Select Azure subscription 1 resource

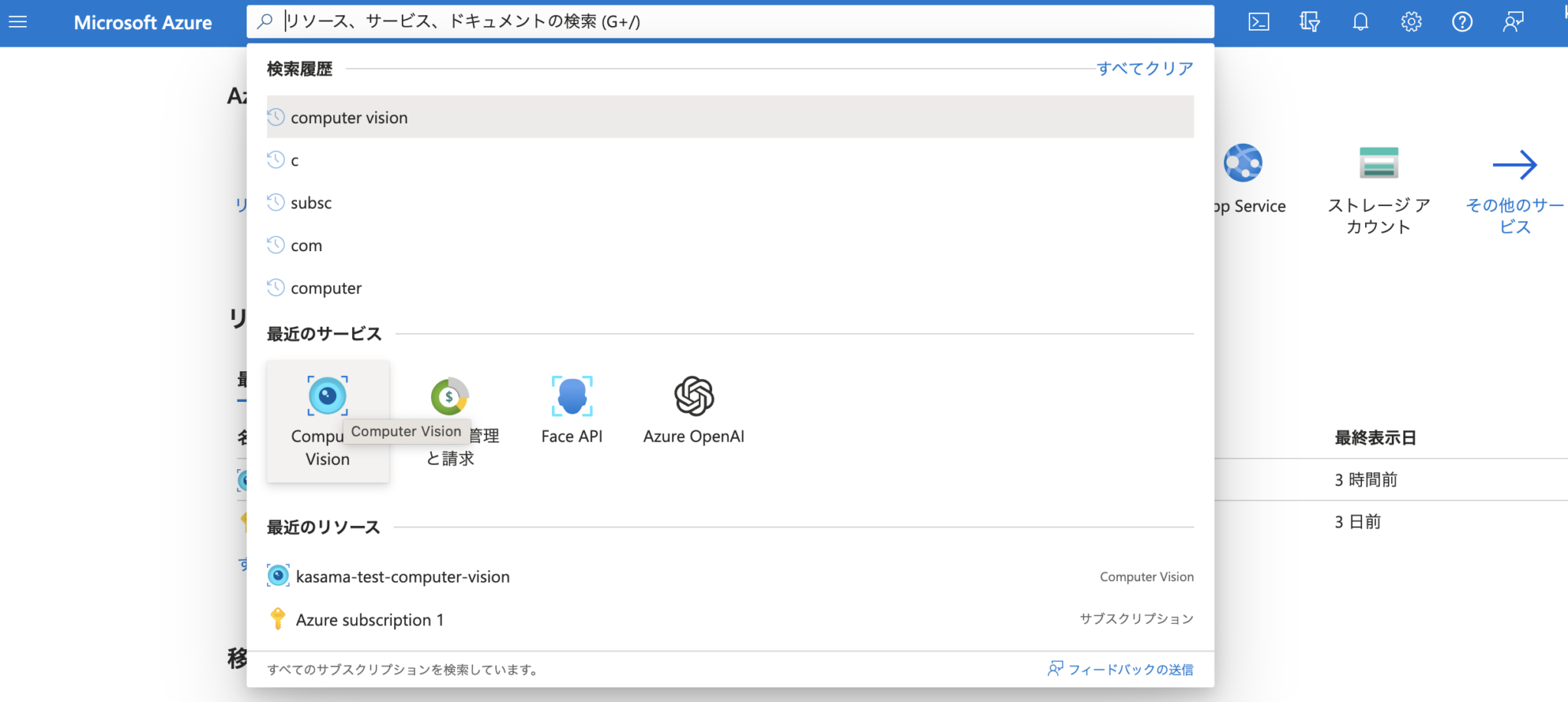coord(369,619)
